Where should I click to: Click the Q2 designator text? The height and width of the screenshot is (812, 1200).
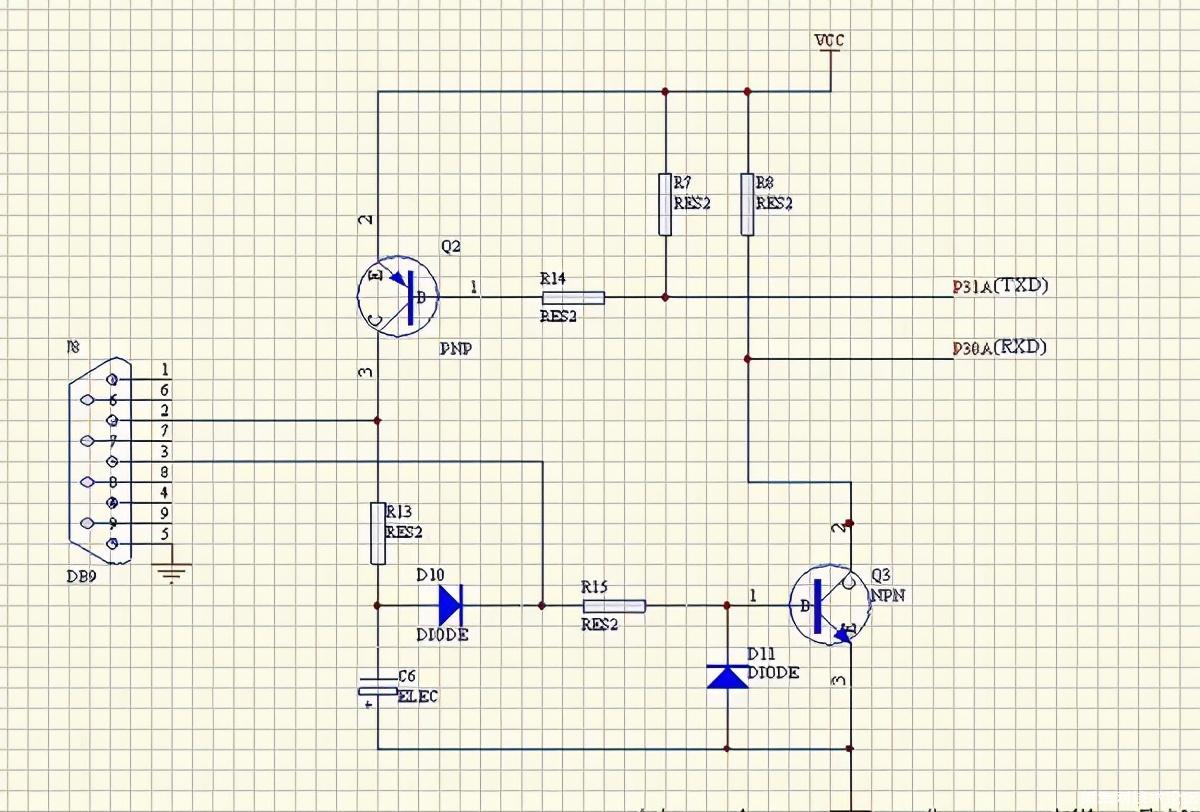(451, 247)
